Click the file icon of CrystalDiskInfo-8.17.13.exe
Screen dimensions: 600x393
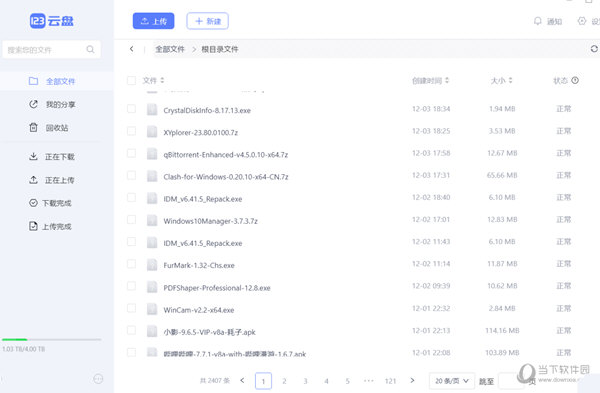(152, 109)
